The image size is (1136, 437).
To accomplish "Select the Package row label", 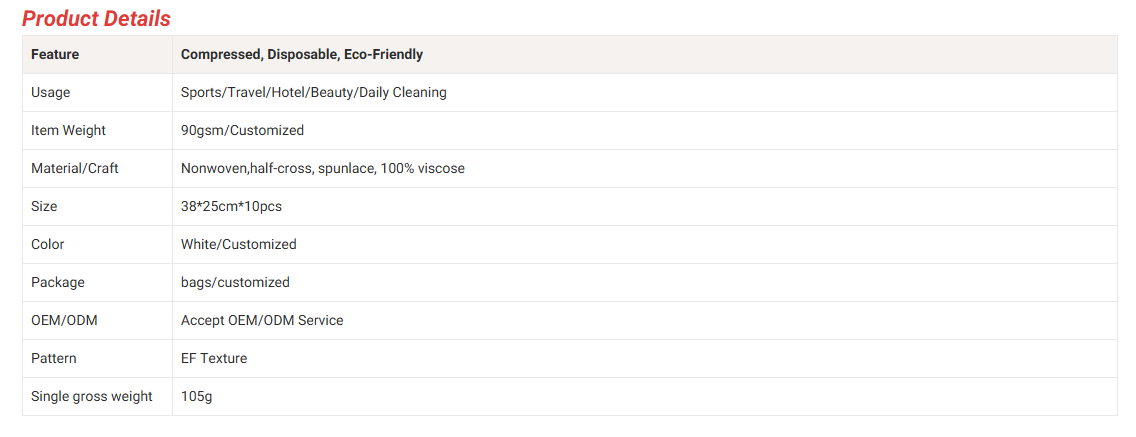I will tap(58, 282).
